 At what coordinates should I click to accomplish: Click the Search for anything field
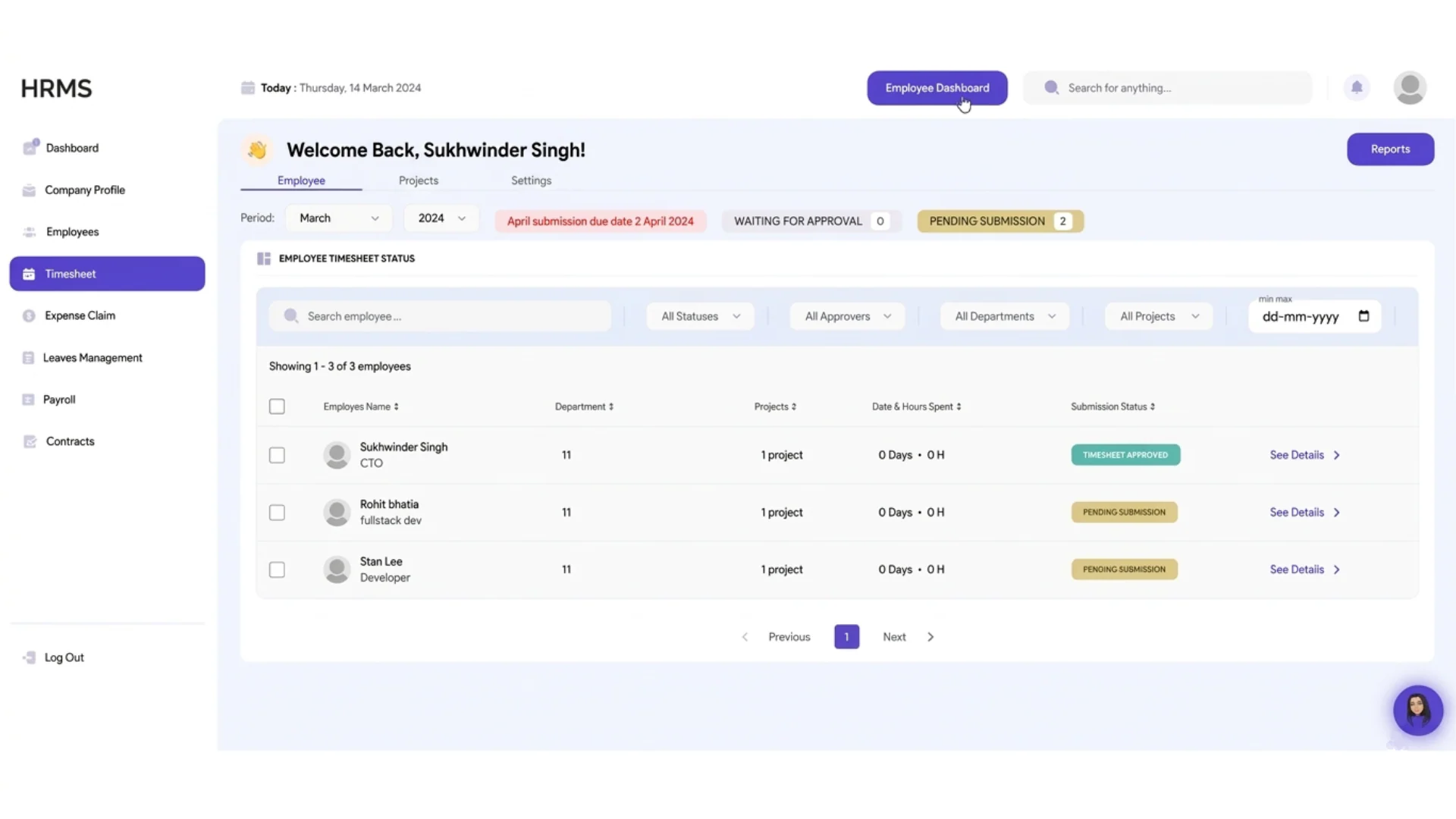click(x=1168, y=88)
